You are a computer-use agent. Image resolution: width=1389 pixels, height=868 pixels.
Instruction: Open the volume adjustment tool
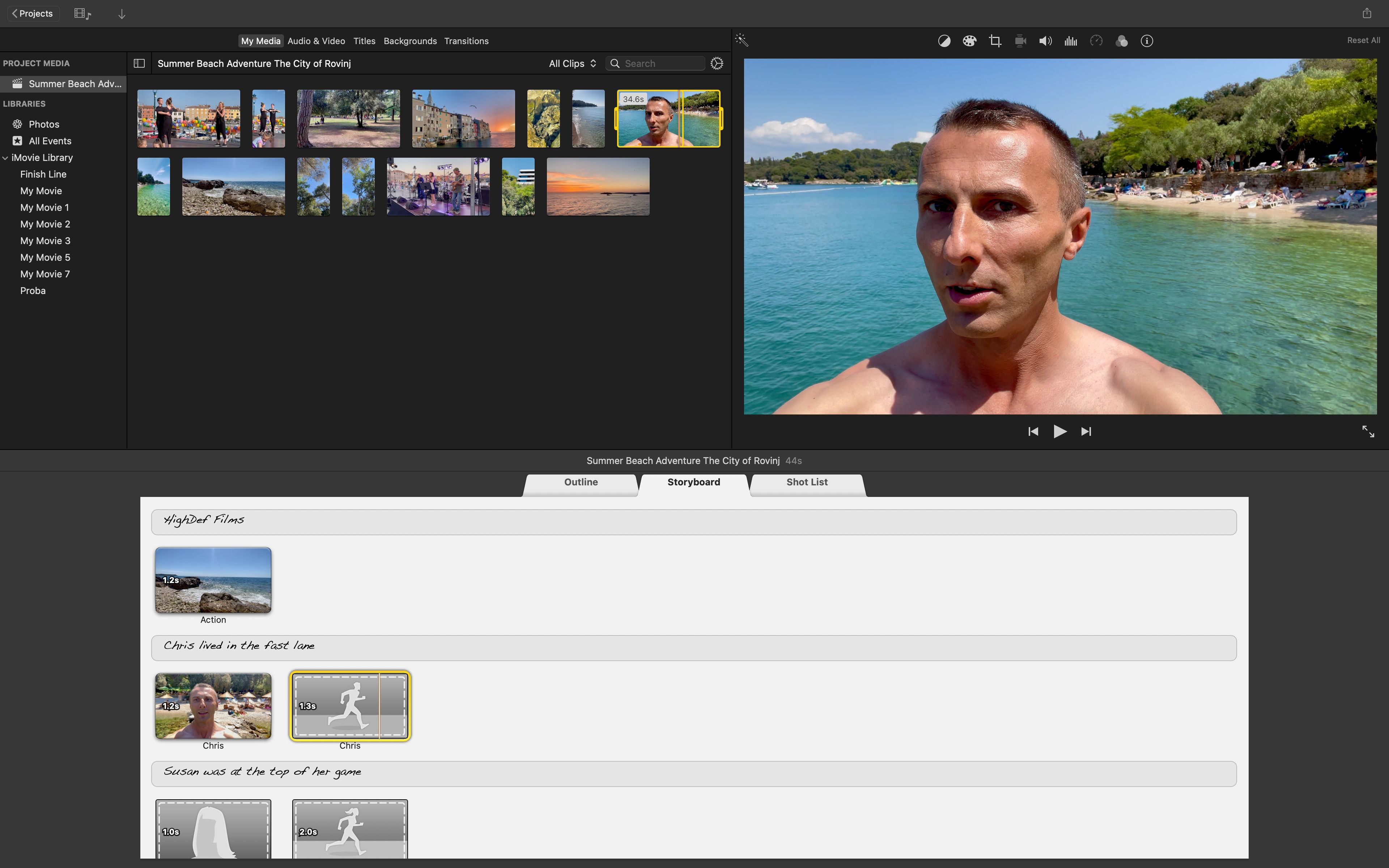click(1045, 41)
